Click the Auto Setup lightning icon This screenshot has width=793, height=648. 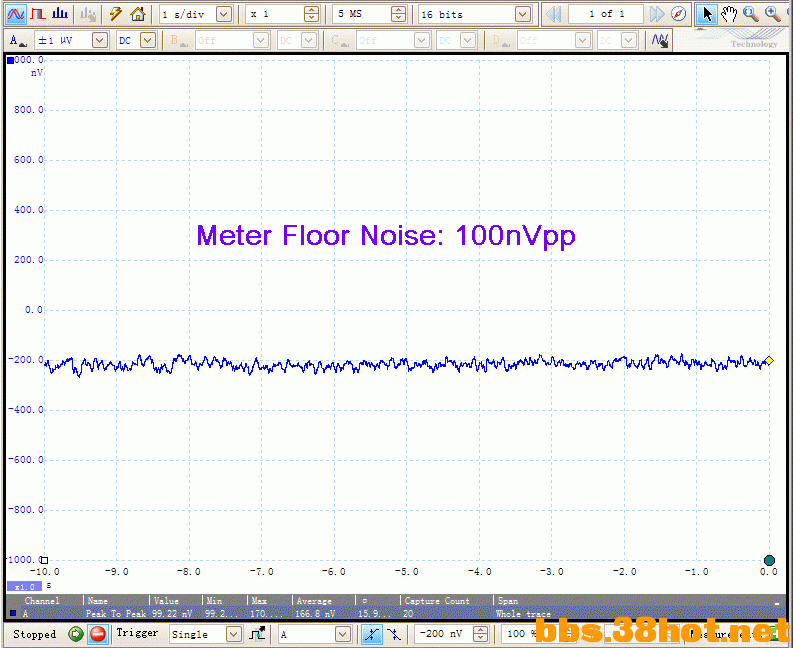pos(116,14)
